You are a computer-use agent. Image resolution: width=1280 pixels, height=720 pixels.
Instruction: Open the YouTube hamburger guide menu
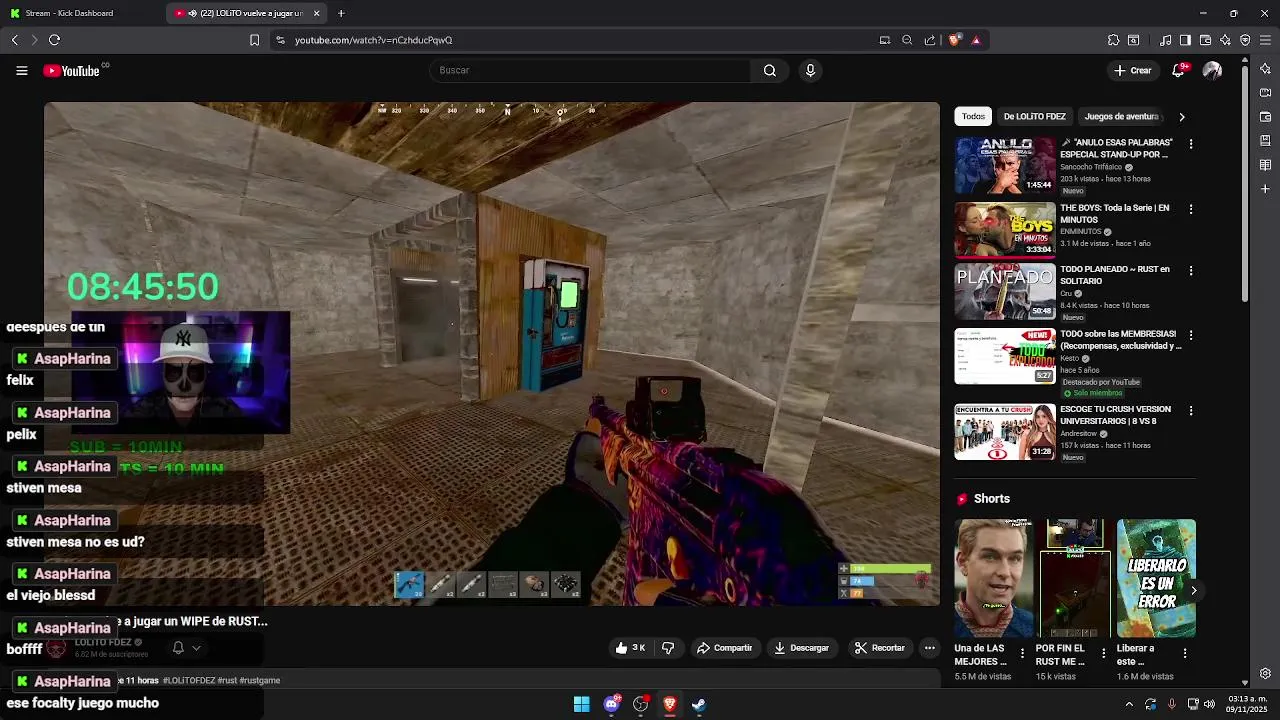pyautogui.click(x=21, y=70)
